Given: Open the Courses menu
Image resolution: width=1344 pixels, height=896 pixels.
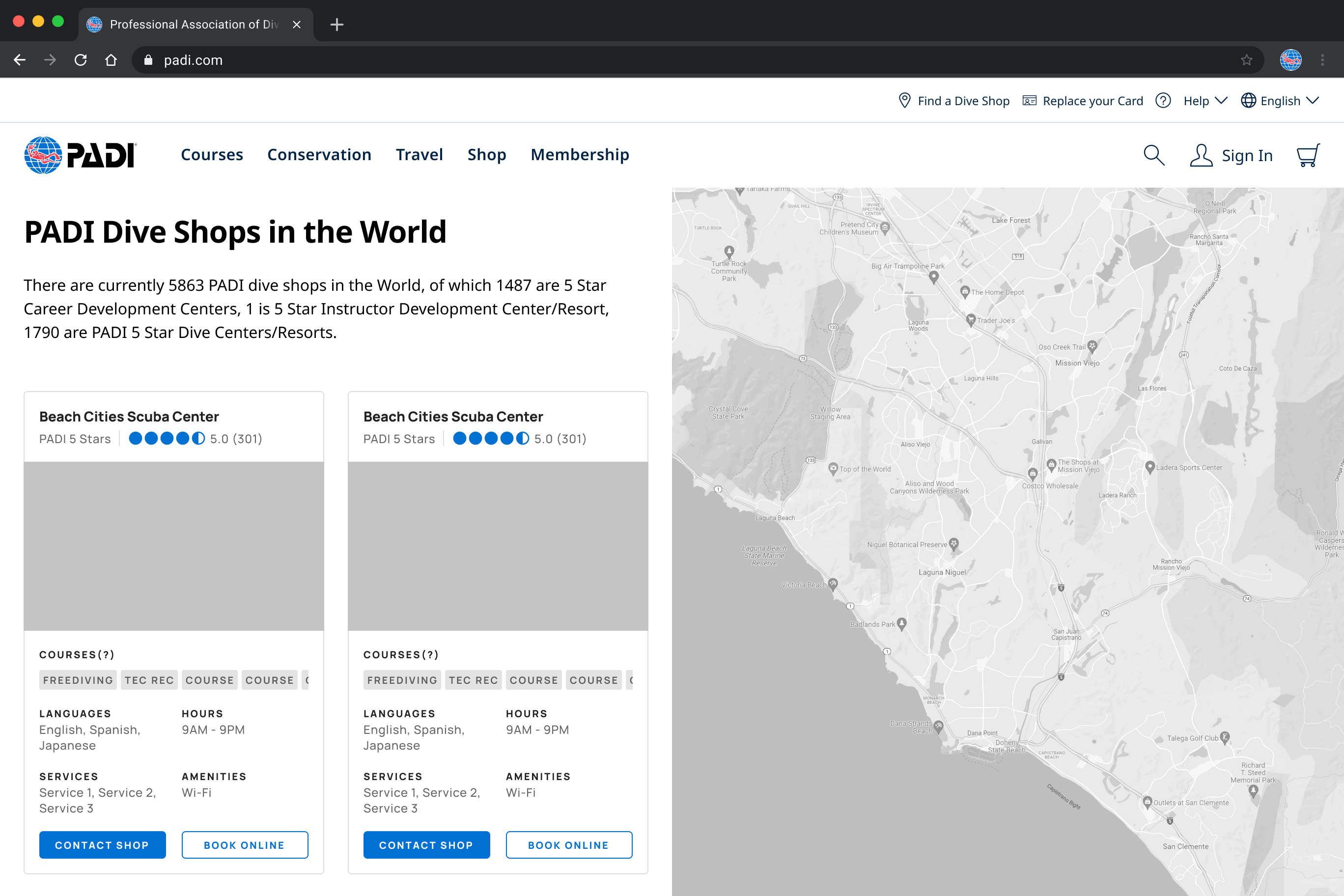Looking at the screenshot, I should (x=211, y=155).
